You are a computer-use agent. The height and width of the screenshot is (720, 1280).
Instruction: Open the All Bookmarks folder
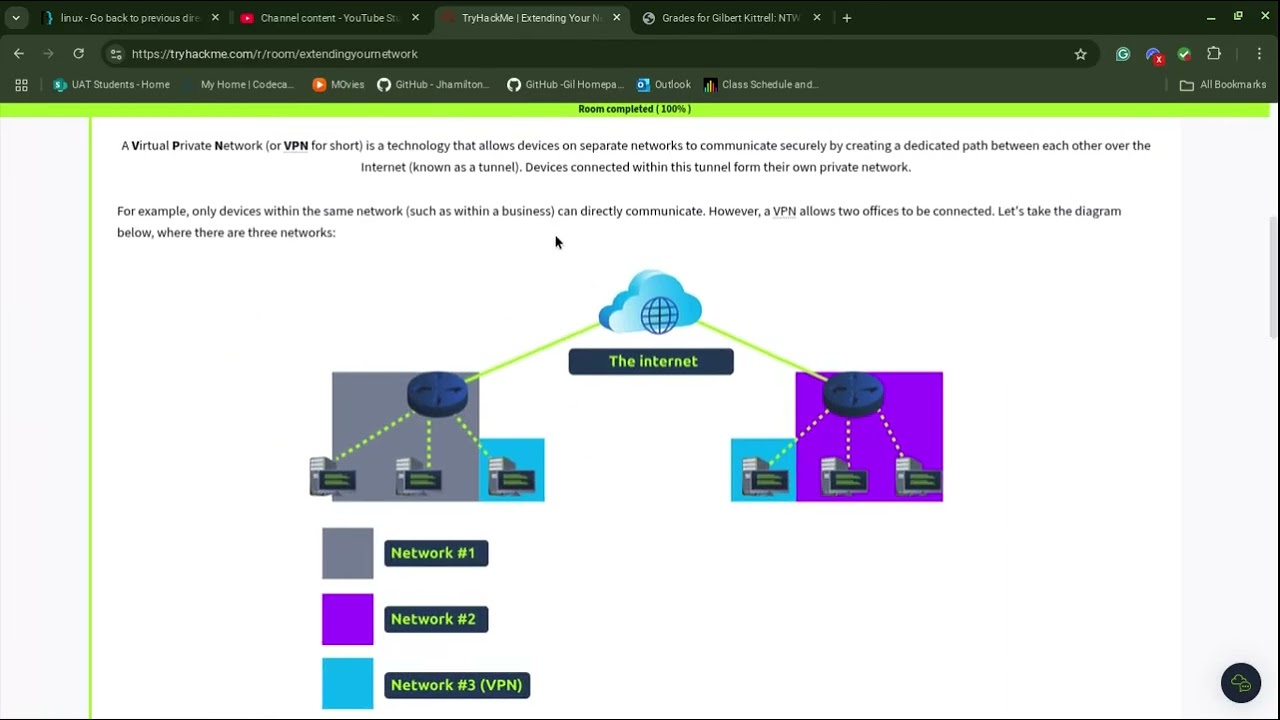point(1223,85)
